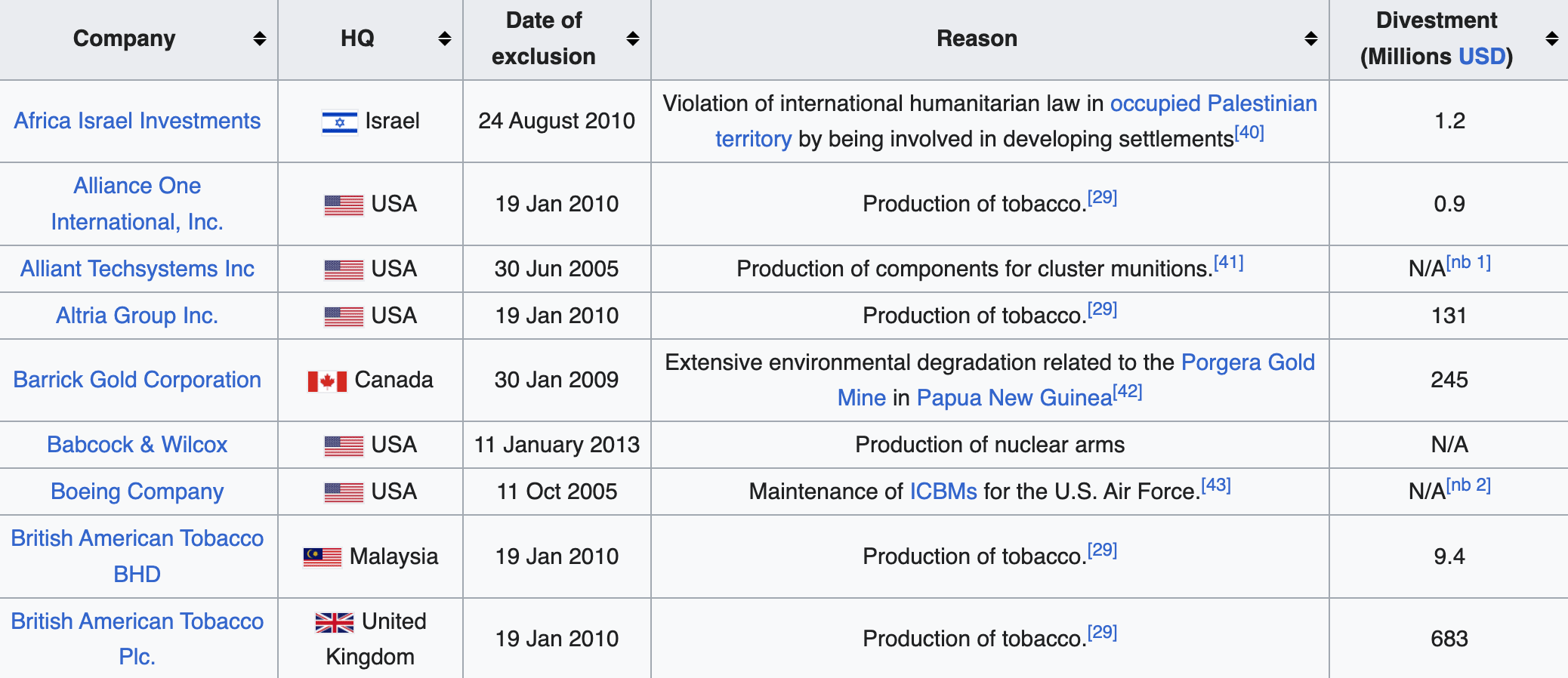Open the Papua New Guinea link
1568x678 pixels.
pos(1014,398)
